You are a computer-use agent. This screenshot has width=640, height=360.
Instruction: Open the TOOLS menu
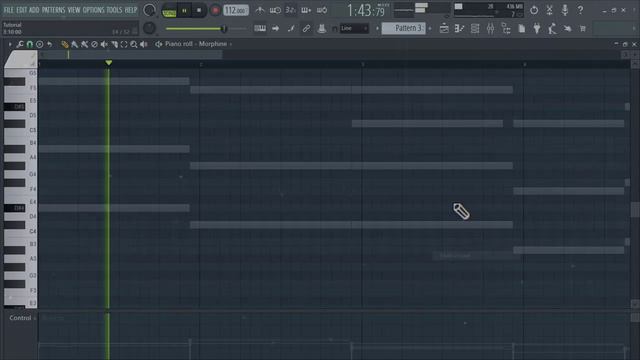tap(114, 10)
